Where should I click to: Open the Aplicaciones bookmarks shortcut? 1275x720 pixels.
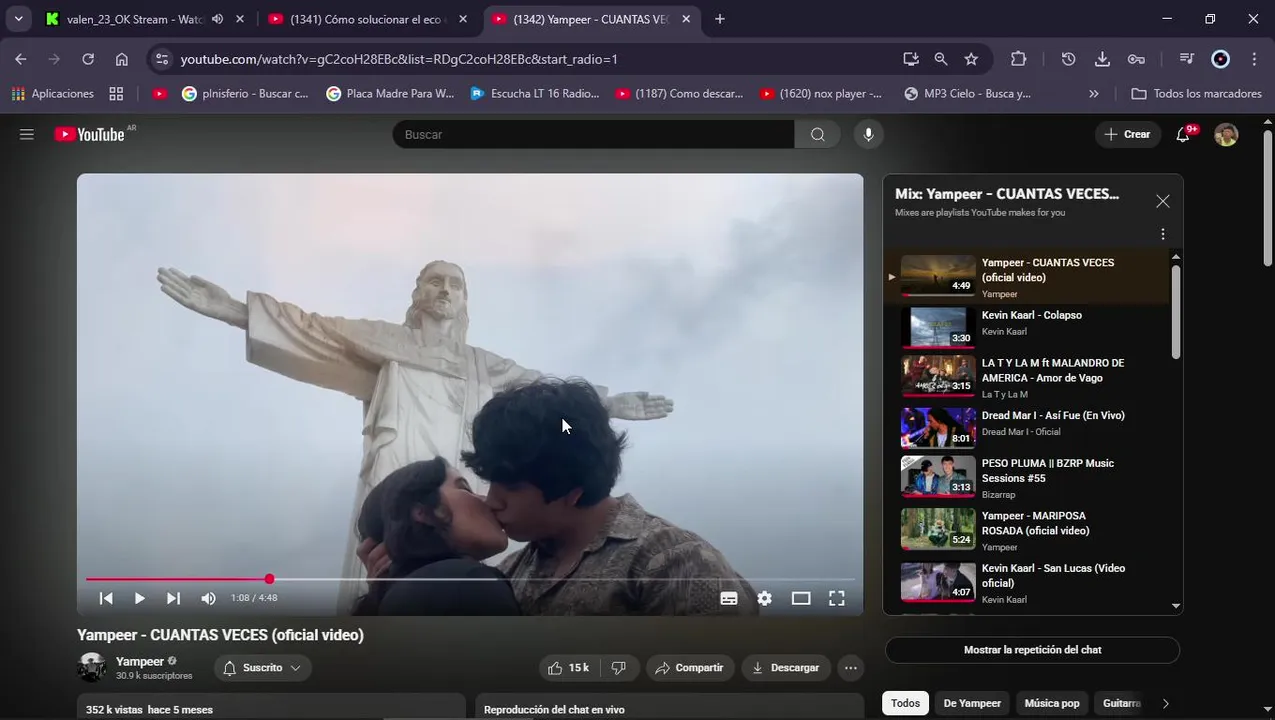point(53,93)
